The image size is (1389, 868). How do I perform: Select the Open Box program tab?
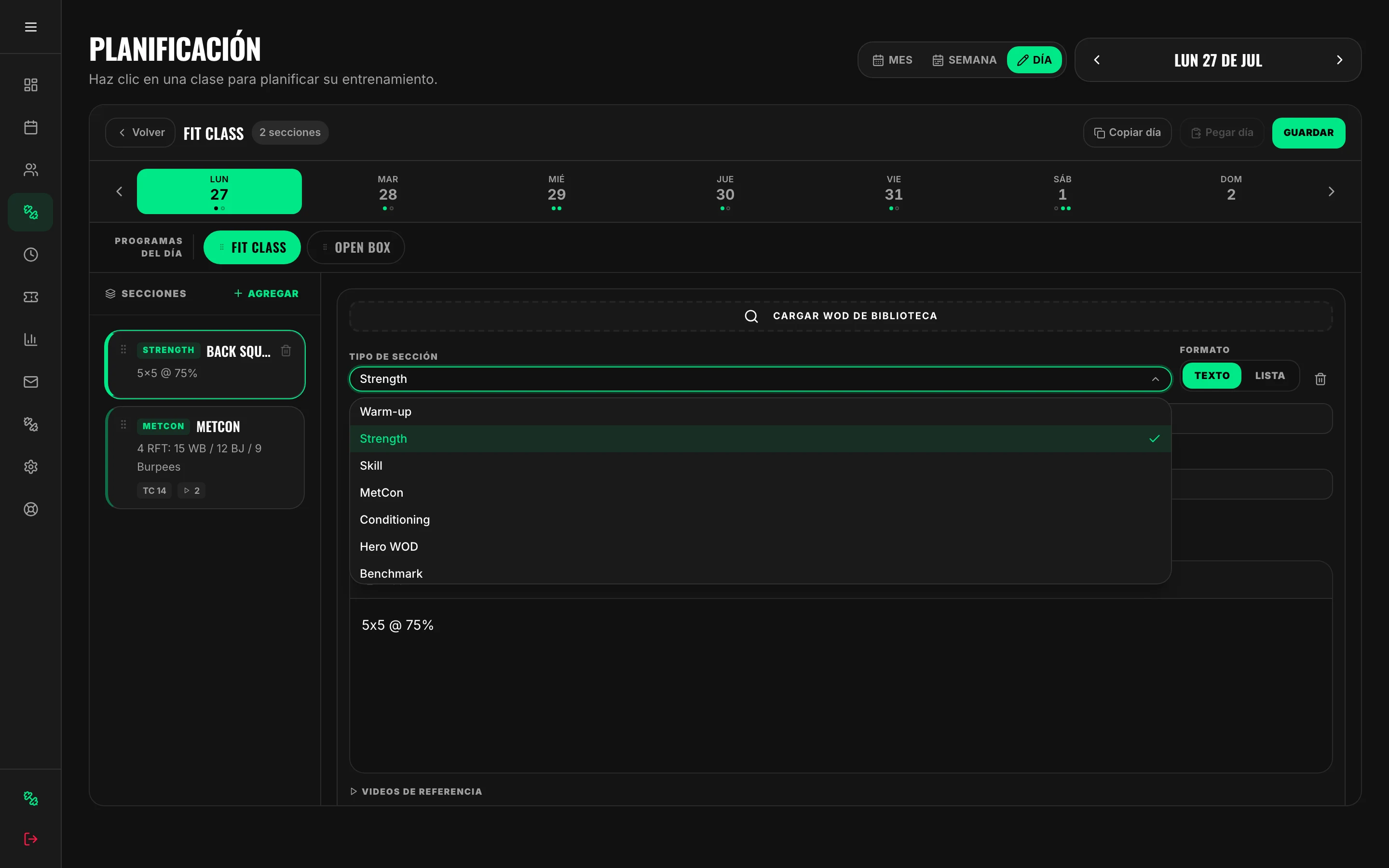pyautogui.click(x=356, y=247)
